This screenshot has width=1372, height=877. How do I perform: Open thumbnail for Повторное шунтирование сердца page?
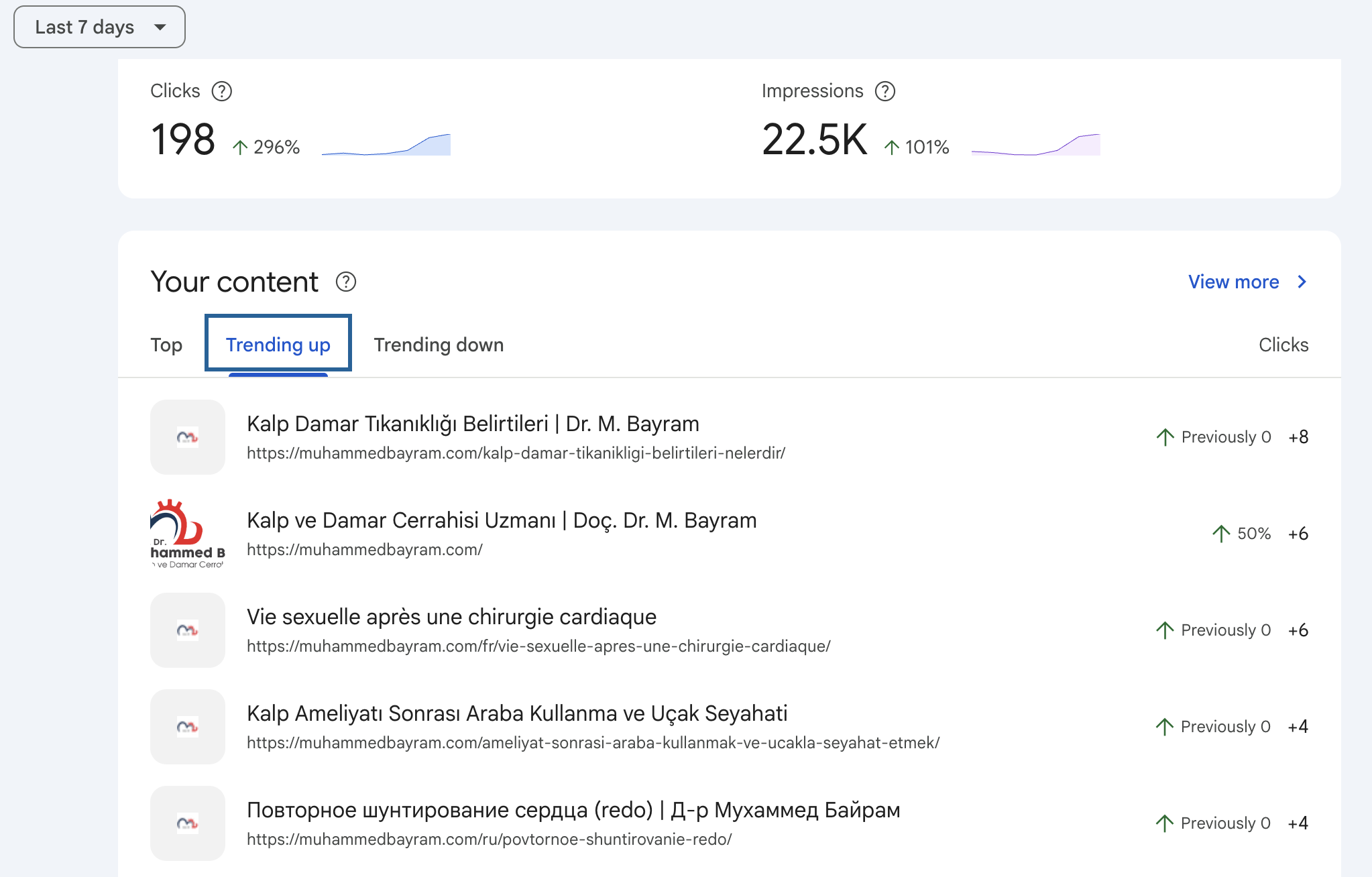coord(188,823)
